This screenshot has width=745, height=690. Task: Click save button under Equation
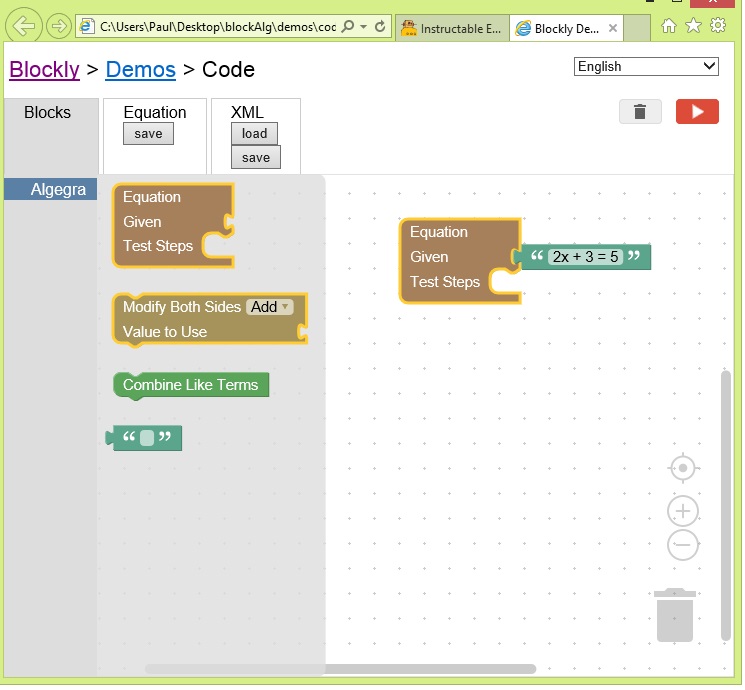(x=149, y=134)
